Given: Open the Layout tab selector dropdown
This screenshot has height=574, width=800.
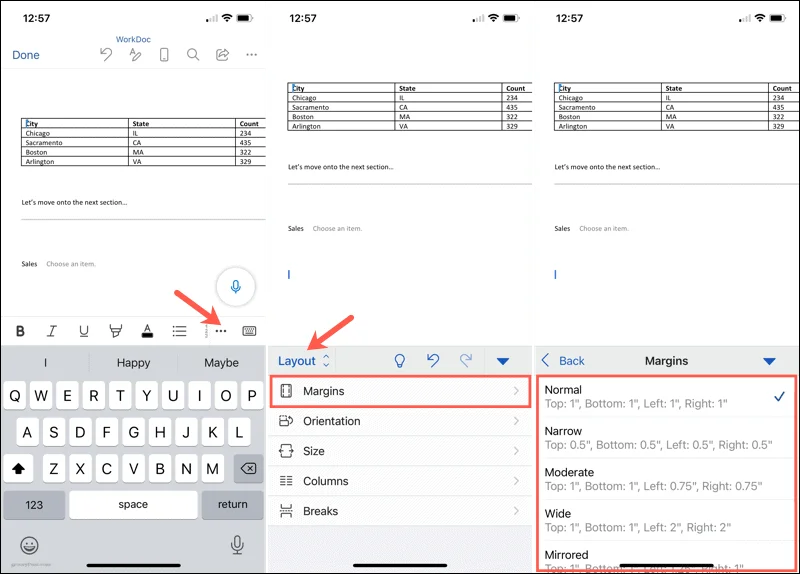Looking at the screenshot, I should click(x=304, y=361).
